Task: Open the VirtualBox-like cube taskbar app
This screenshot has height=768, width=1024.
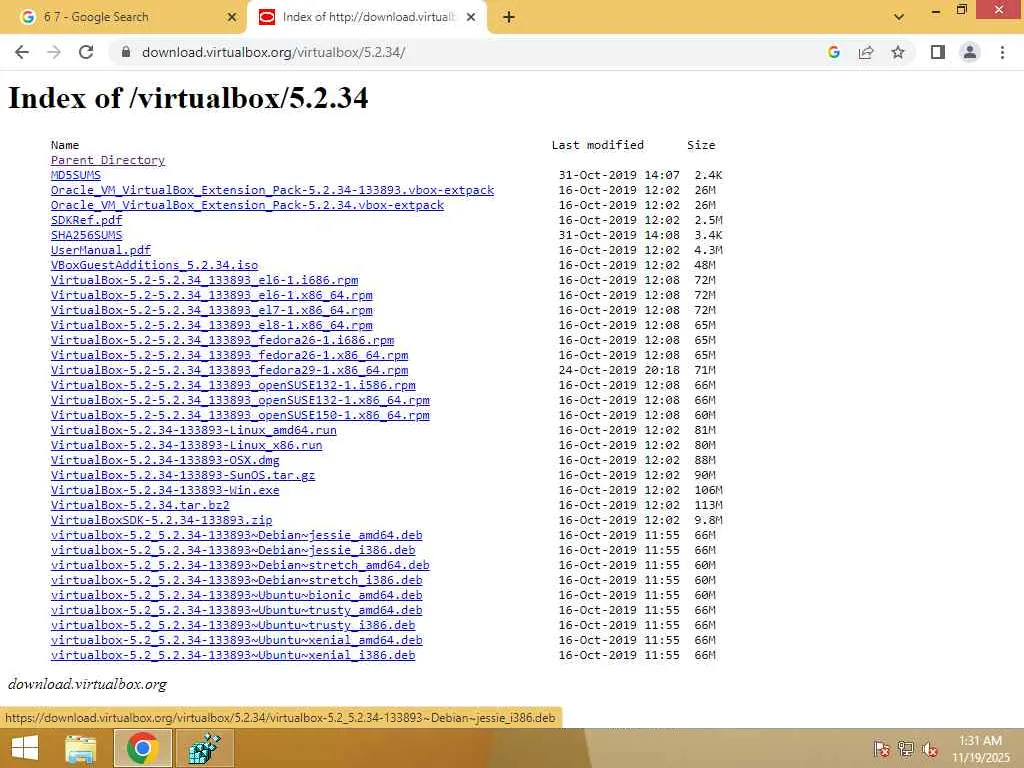Action: pyautogui.click(x=204, y=748)
